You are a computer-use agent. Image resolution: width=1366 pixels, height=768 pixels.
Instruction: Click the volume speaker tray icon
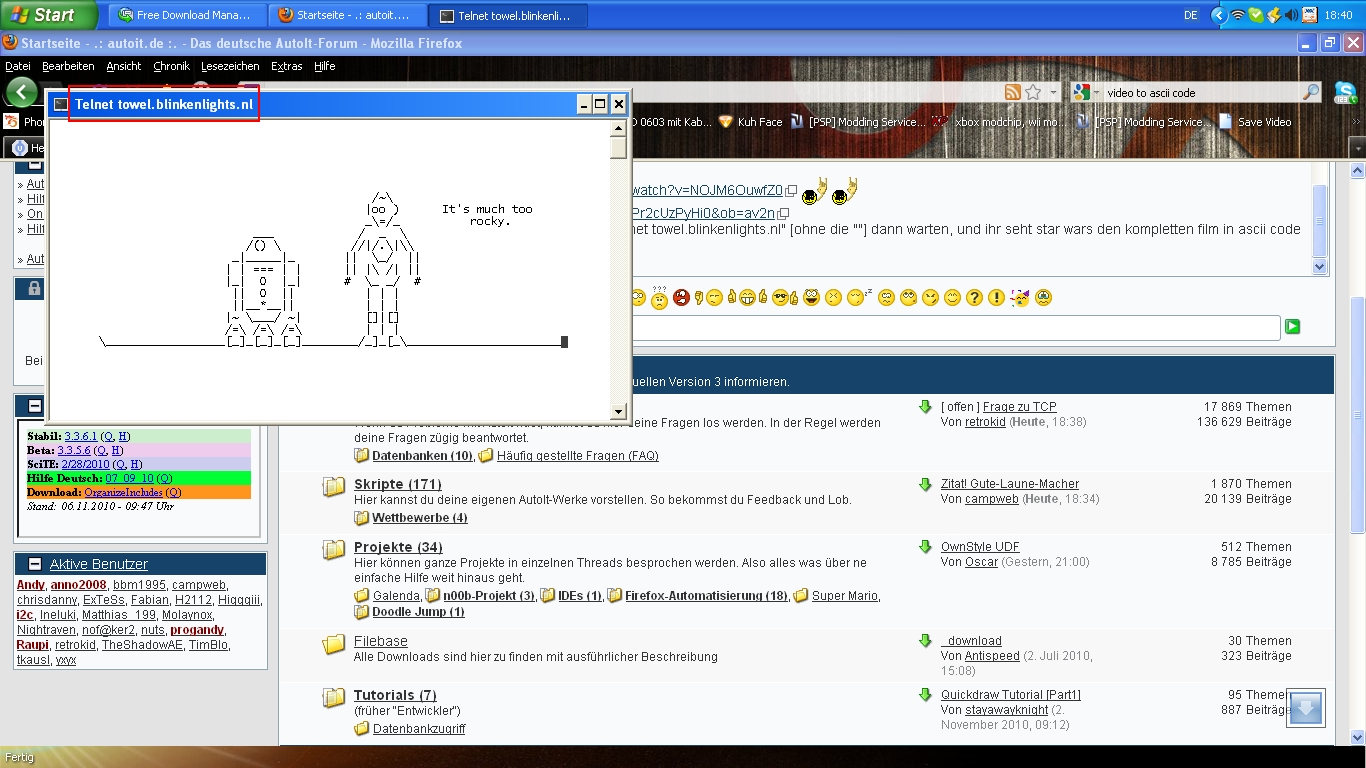pyautogui.click(x=1291, y=15)
